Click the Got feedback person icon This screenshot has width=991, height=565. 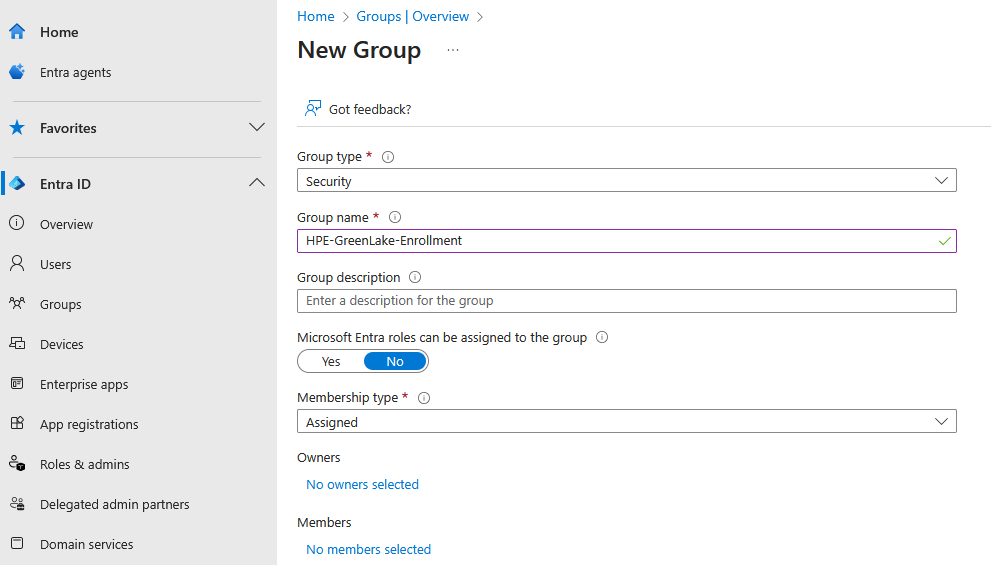[x=313, y=109]
